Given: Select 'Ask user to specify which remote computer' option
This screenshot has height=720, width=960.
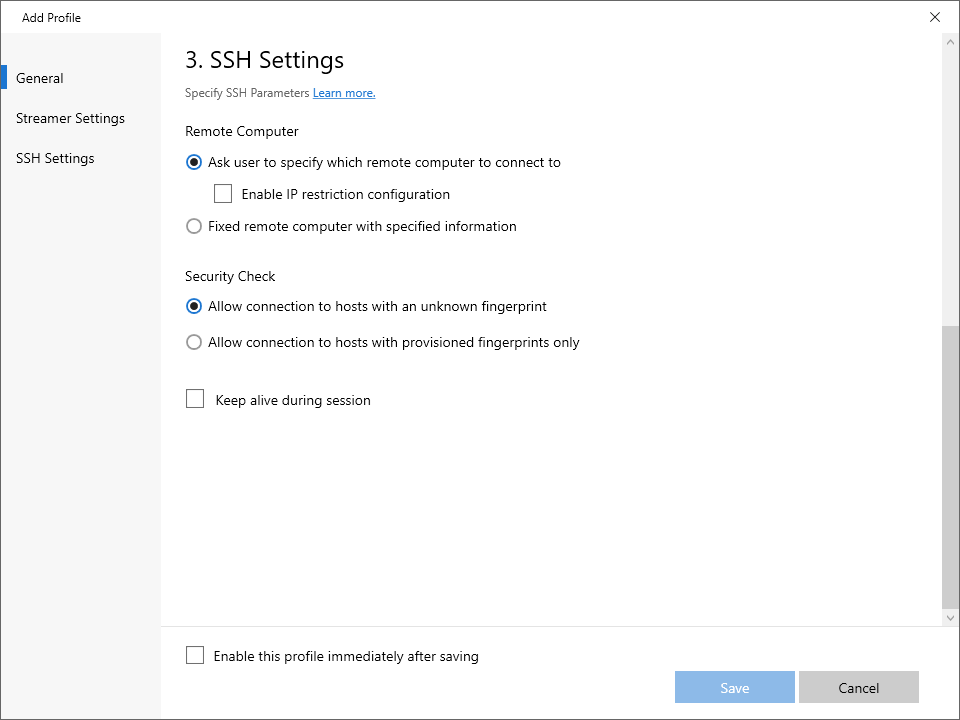Looking at the screenshot, I should 194,162.
